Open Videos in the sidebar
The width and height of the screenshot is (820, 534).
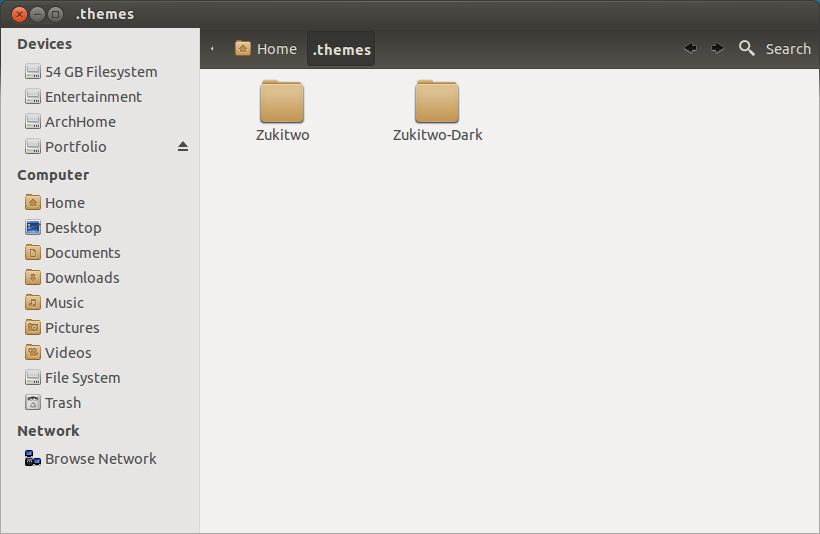[68, 353]
